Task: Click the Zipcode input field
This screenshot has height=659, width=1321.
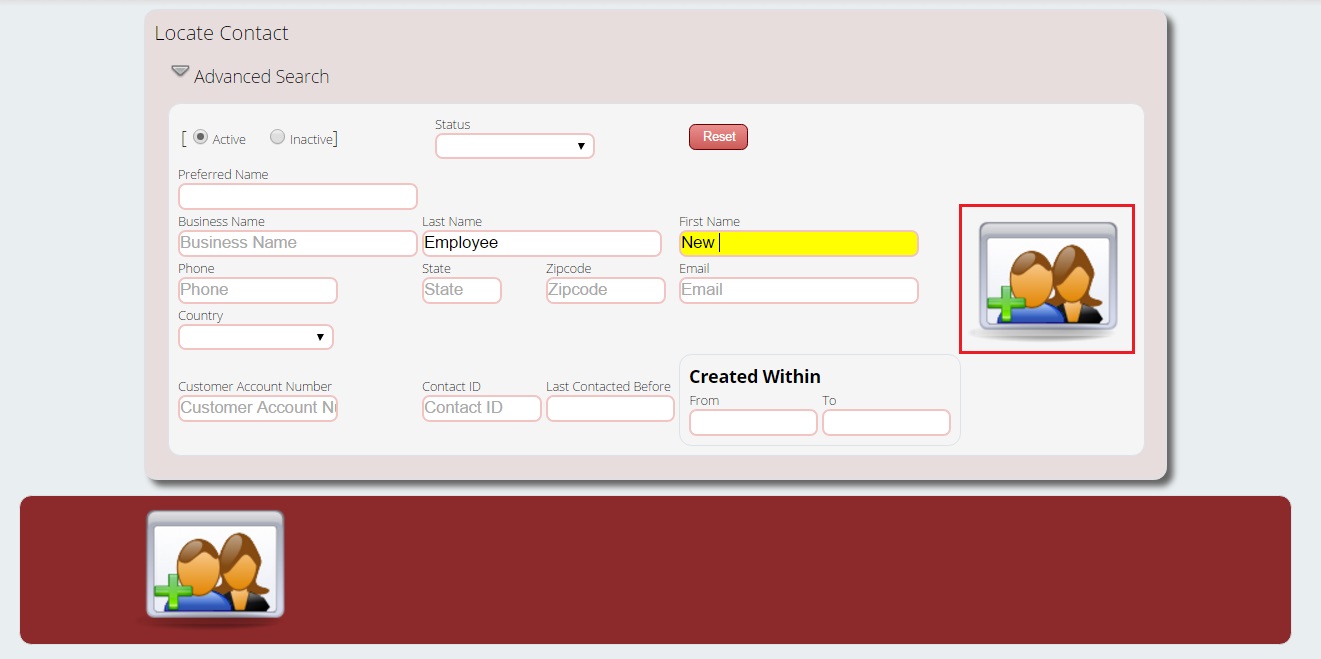Action: 605,290
